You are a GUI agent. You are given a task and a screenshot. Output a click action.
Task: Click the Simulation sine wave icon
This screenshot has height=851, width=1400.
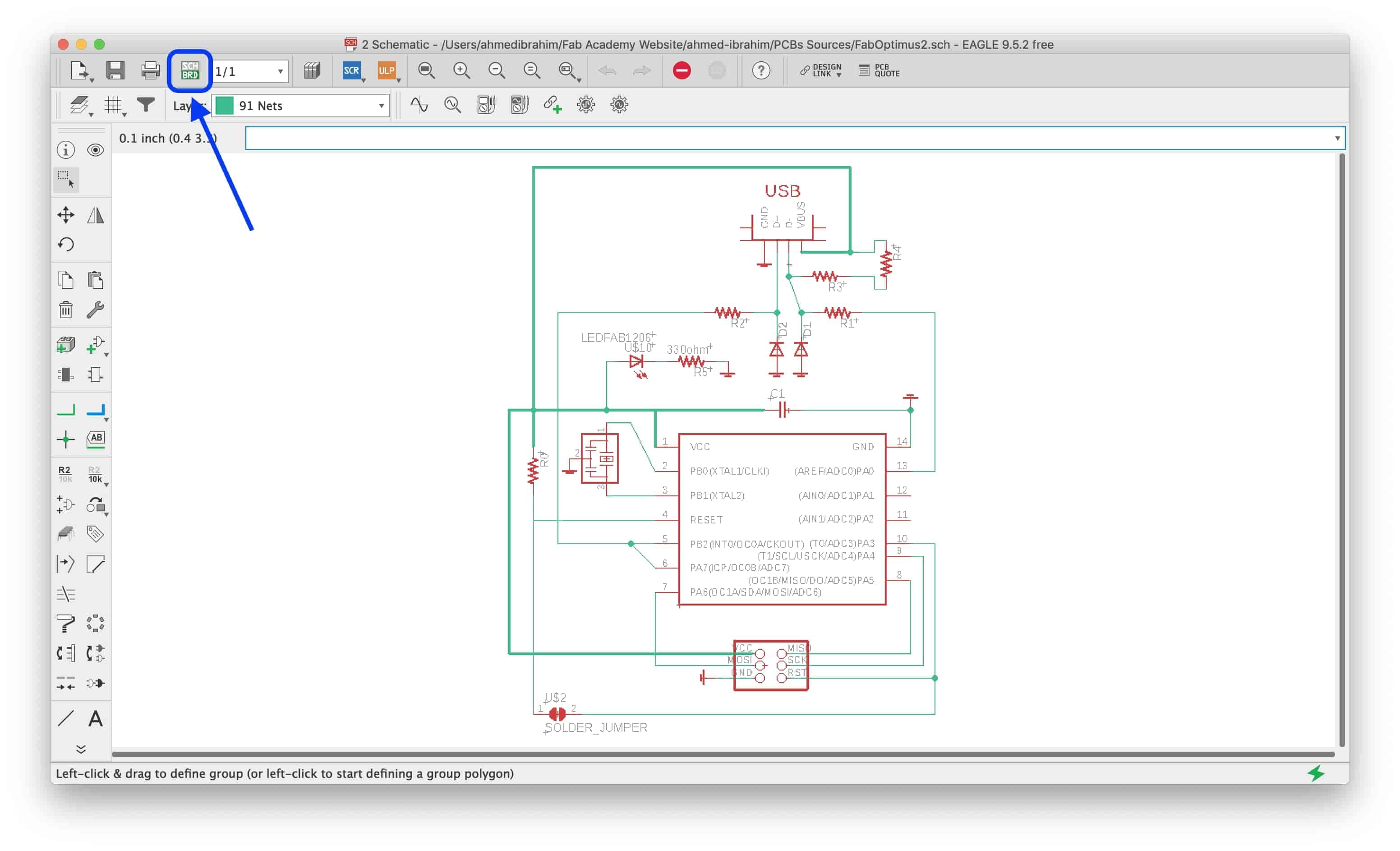coord(419,105)
